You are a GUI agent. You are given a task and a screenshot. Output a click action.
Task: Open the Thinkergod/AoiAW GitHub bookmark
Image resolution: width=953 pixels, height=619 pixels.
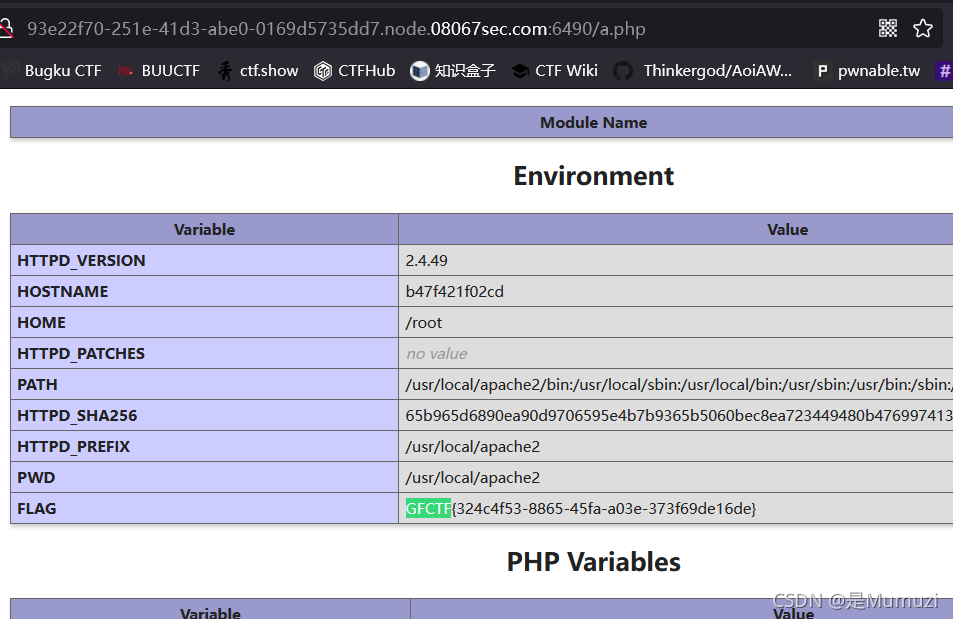pos(703,71)
